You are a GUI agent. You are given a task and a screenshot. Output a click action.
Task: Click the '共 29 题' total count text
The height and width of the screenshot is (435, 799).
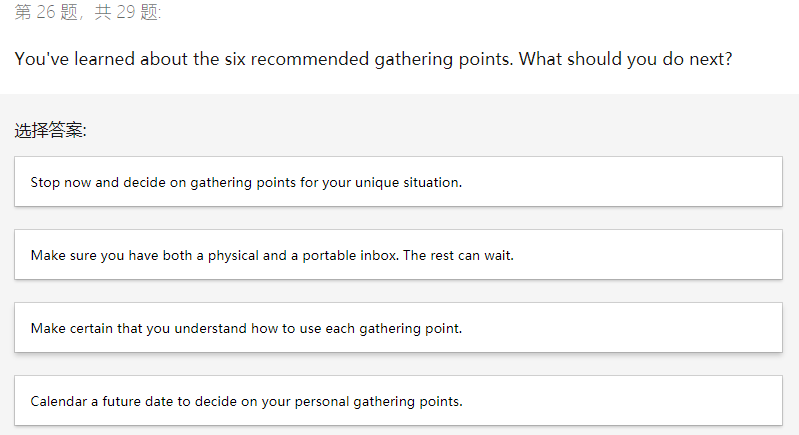128,13
